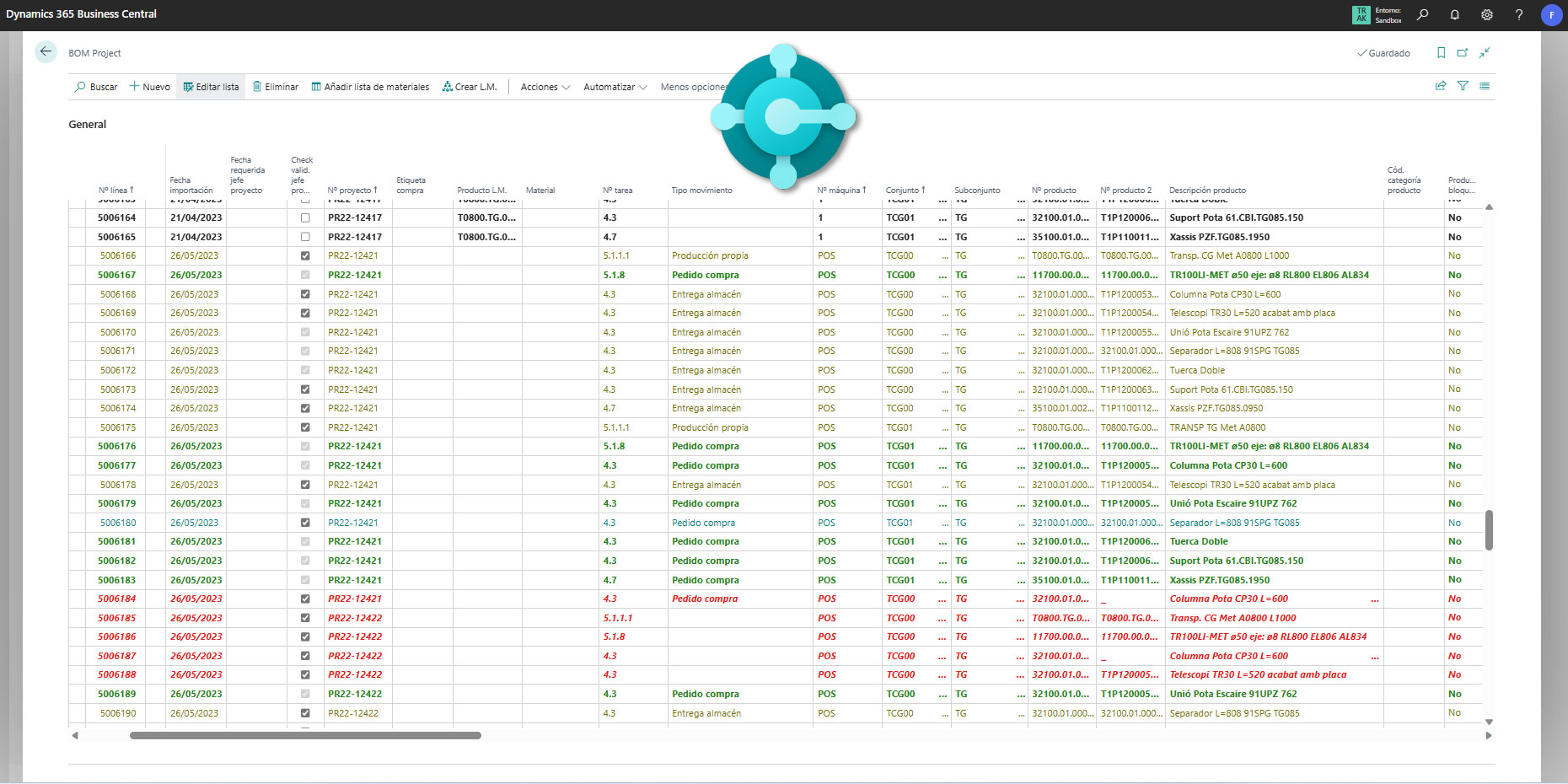Viewport: 1568px width, 784px height.
Task: Open description lookup on row 5006184
Action: pos(1374,599)
